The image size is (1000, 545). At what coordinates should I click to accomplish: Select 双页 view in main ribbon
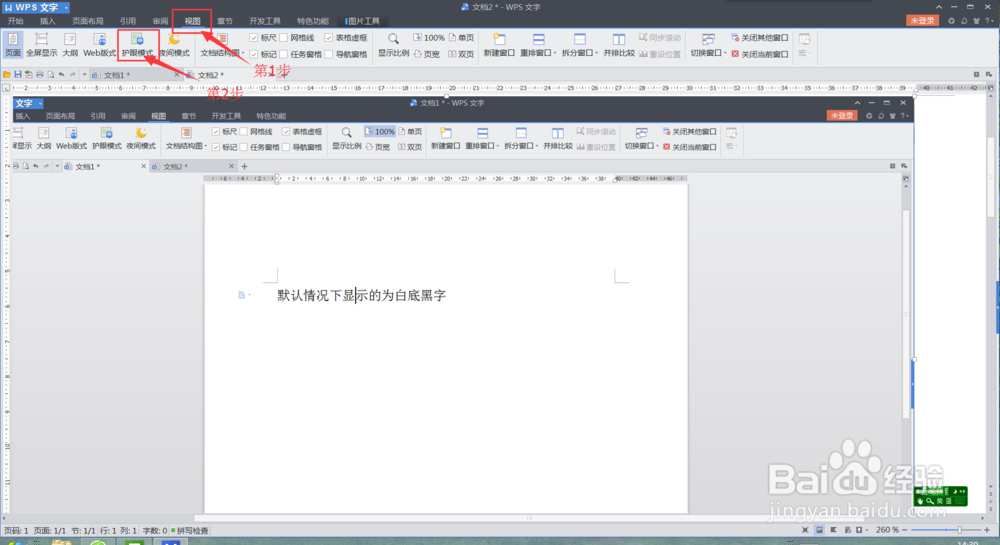pyautogui.click(x=461, y=54)
